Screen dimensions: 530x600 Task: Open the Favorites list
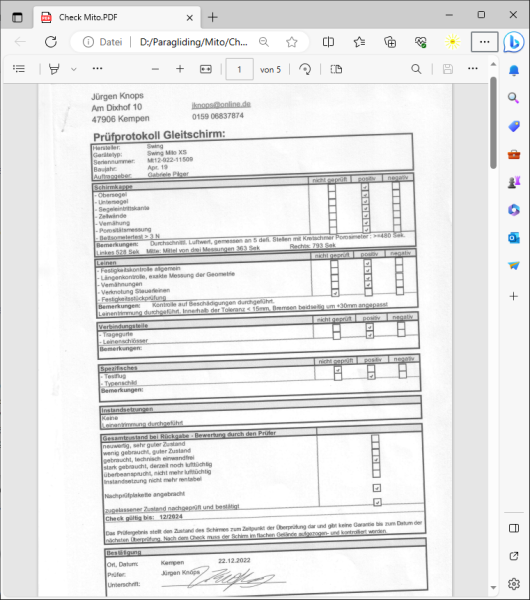[359, 42]
